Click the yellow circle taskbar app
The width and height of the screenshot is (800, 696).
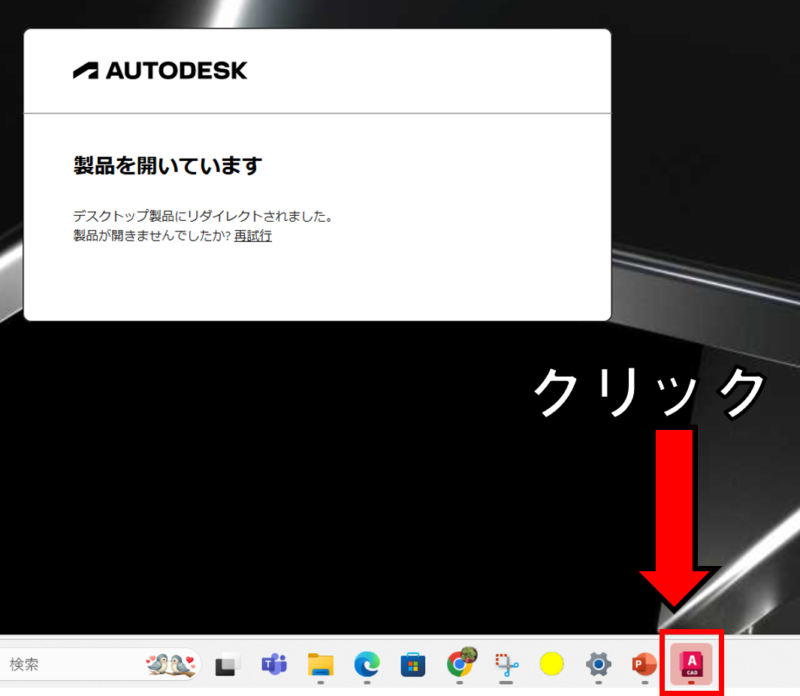pyautogui.click(x=552, y=664)
